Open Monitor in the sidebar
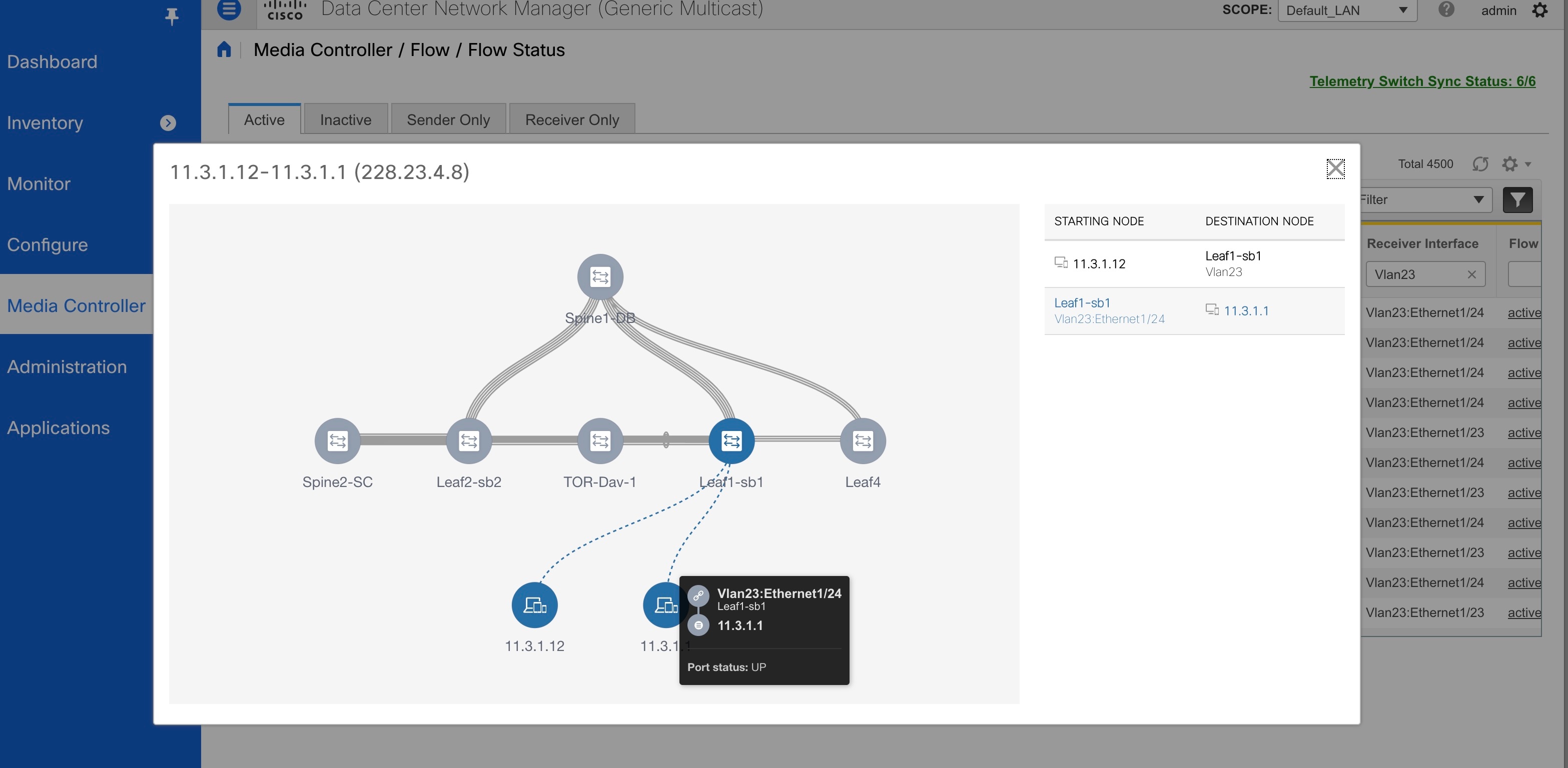This screenshot has height=768, width=1568. pyautogui.click(x=39, y=183)
